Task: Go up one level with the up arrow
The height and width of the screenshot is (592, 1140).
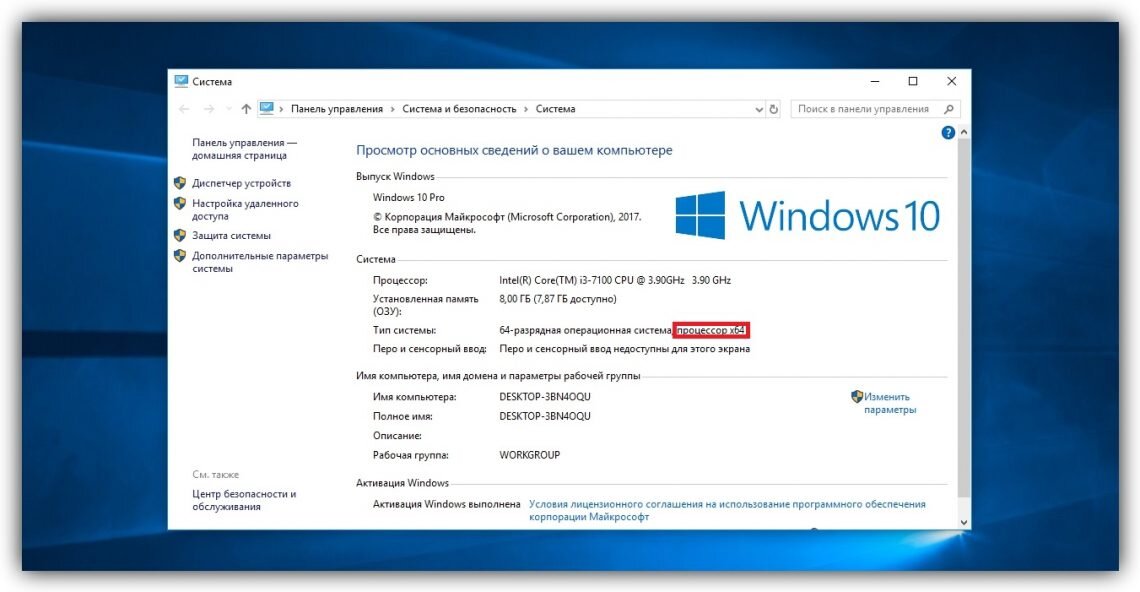Action: (246, 109)
